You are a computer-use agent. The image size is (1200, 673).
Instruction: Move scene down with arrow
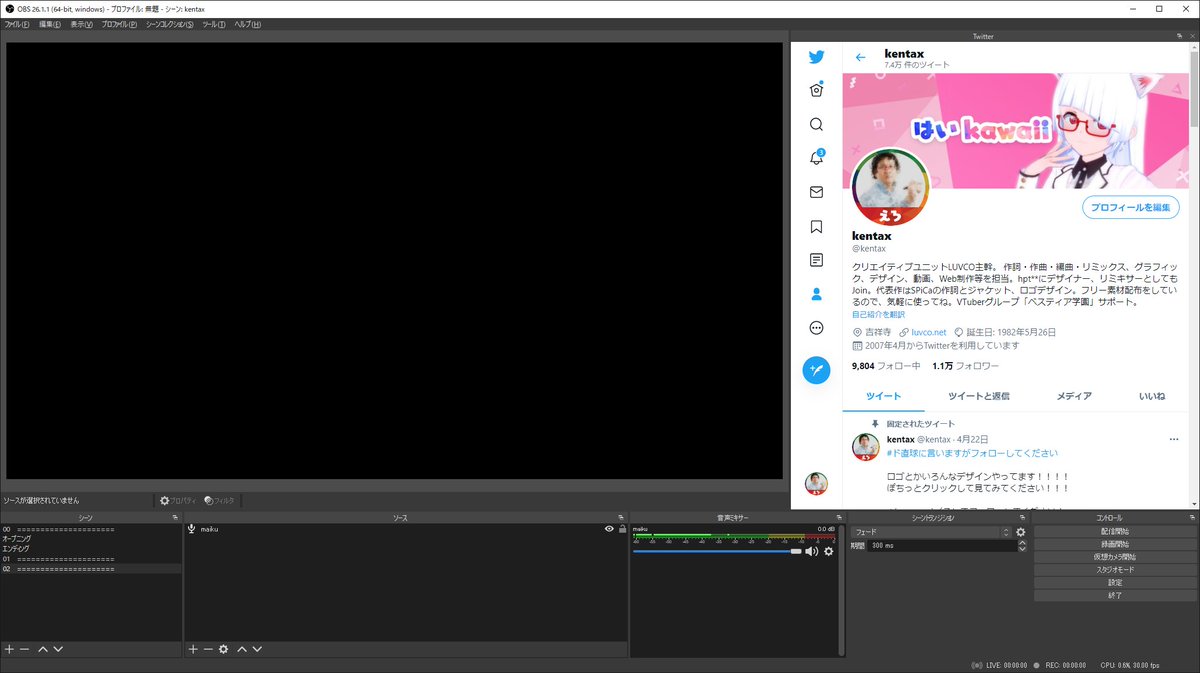pos(58,649)
